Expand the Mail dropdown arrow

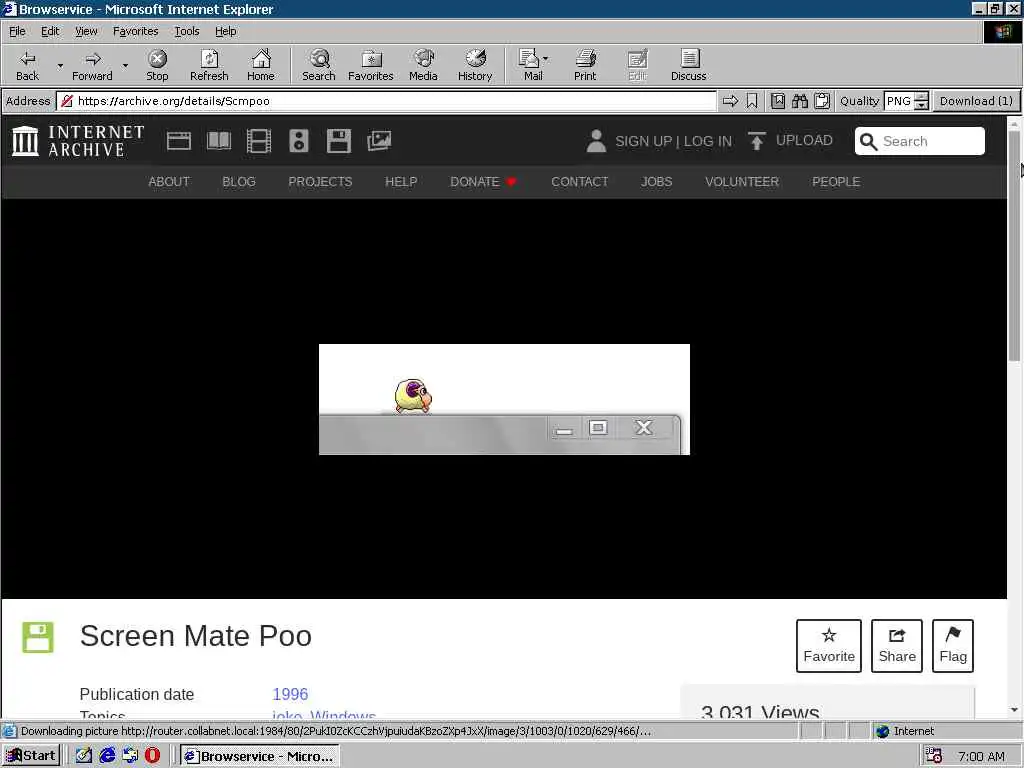(546, 59)
